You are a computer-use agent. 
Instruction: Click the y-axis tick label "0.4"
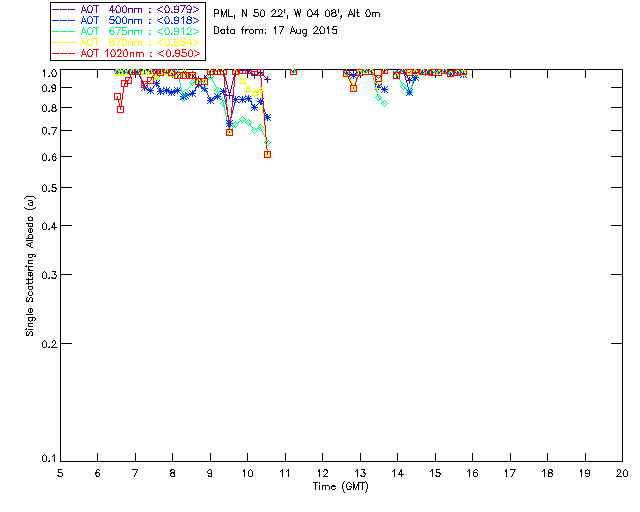point(49,226)
